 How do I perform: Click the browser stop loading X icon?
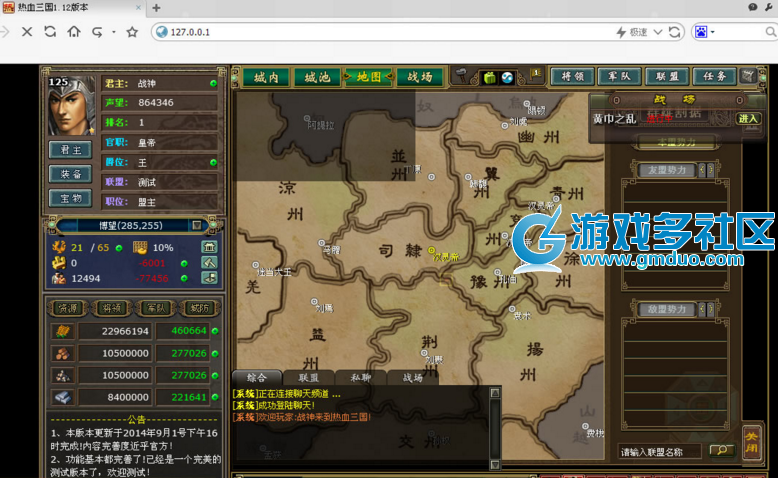click(27, 32)
